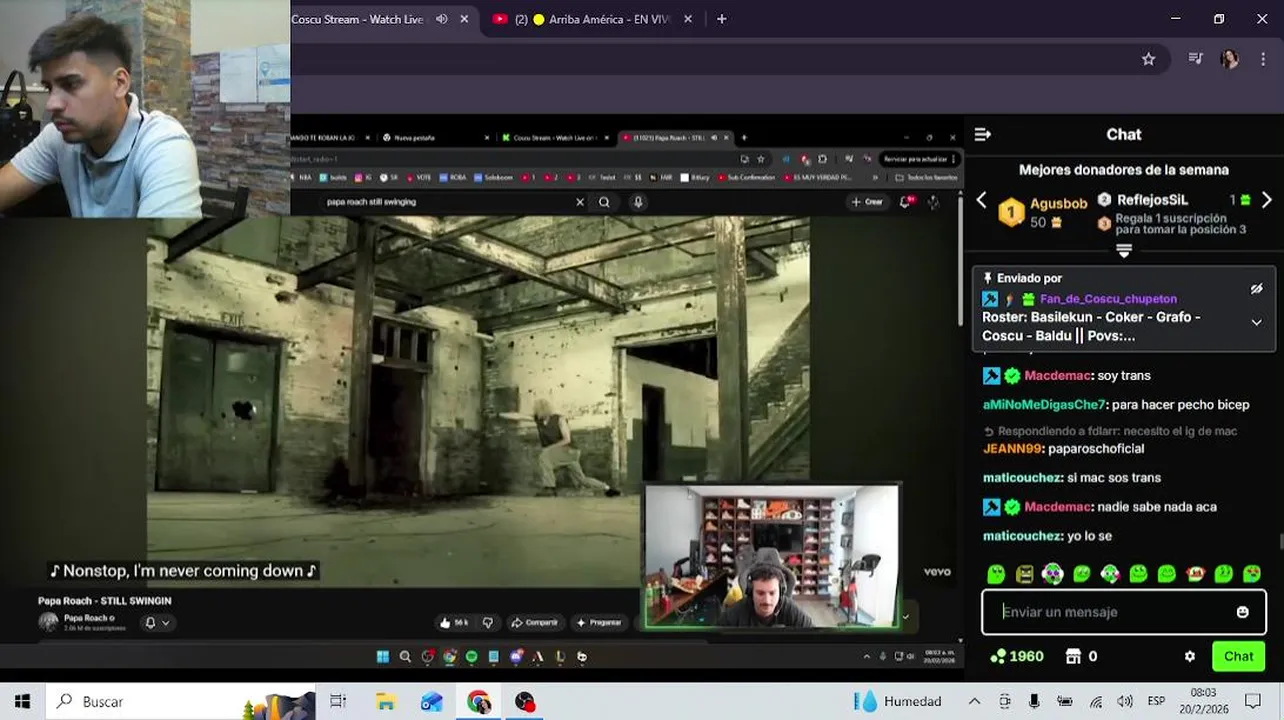Collapse the chat panel with the arrow-lines icon
Viewport: 1284px width, 720px height.
982,134
